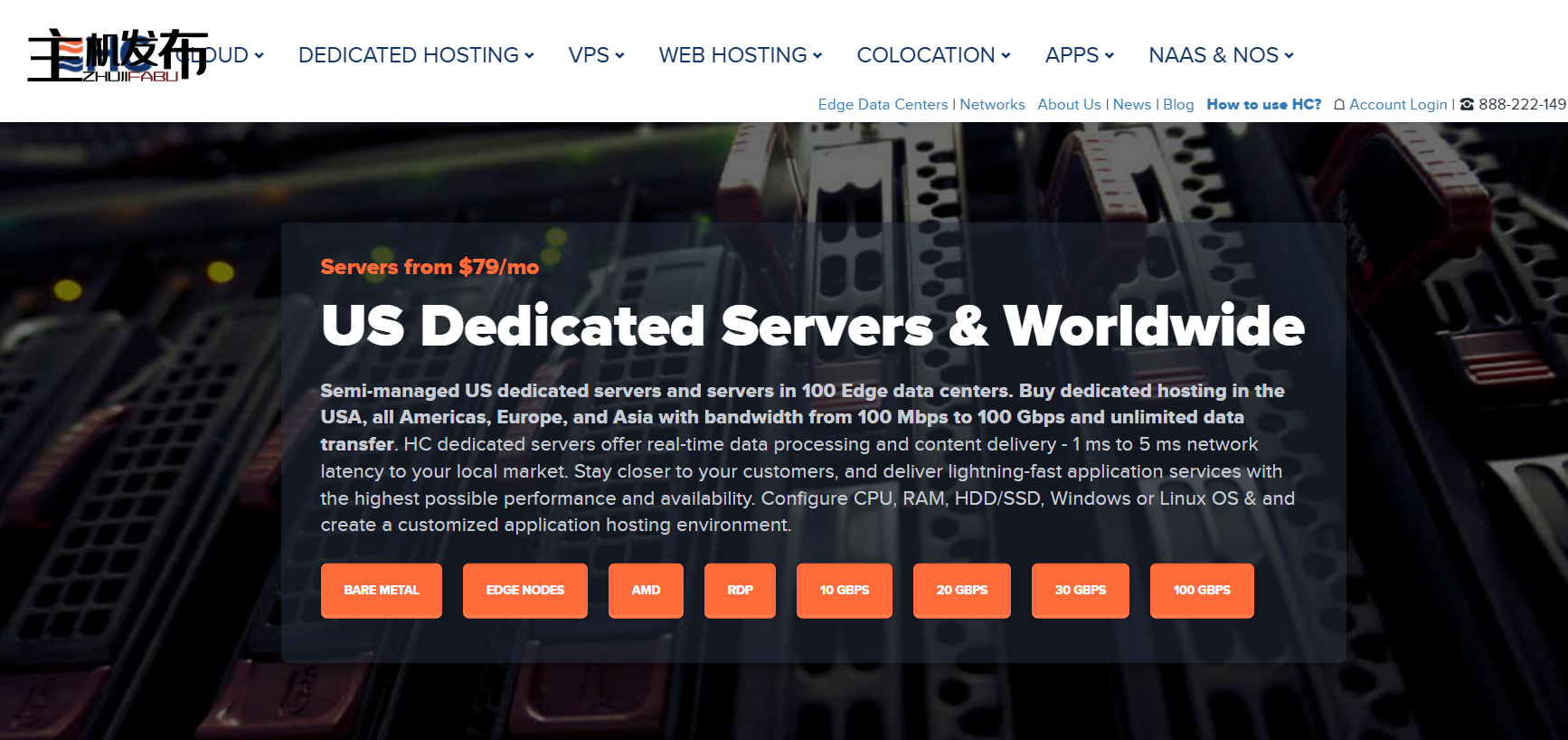Viewport: 1568px width, 740px height.
Task: Open the VPS dropdown menu
Action: click(x=596, y=55)
